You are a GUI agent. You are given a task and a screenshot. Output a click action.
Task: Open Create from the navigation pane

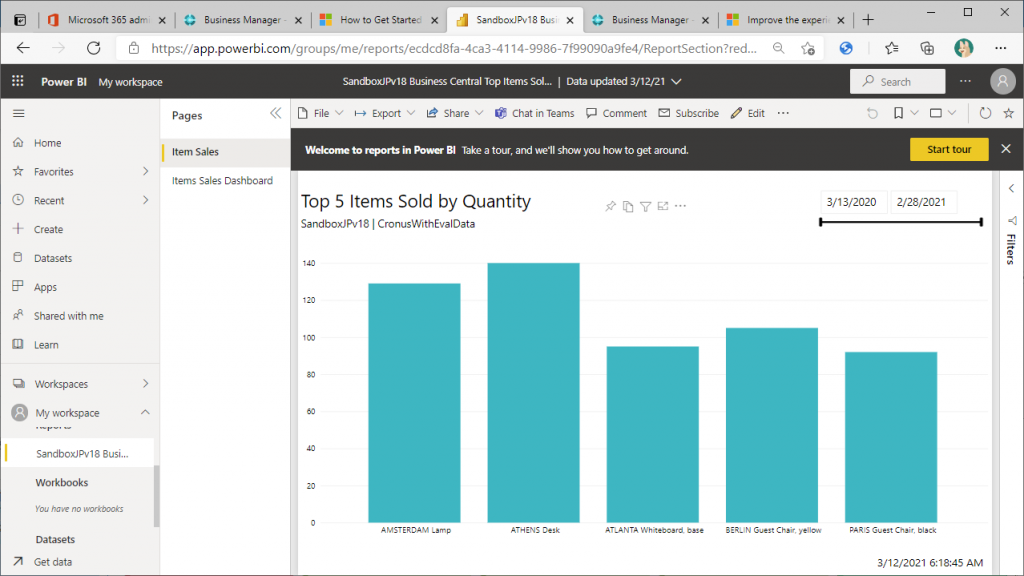(x=48, y=229)
